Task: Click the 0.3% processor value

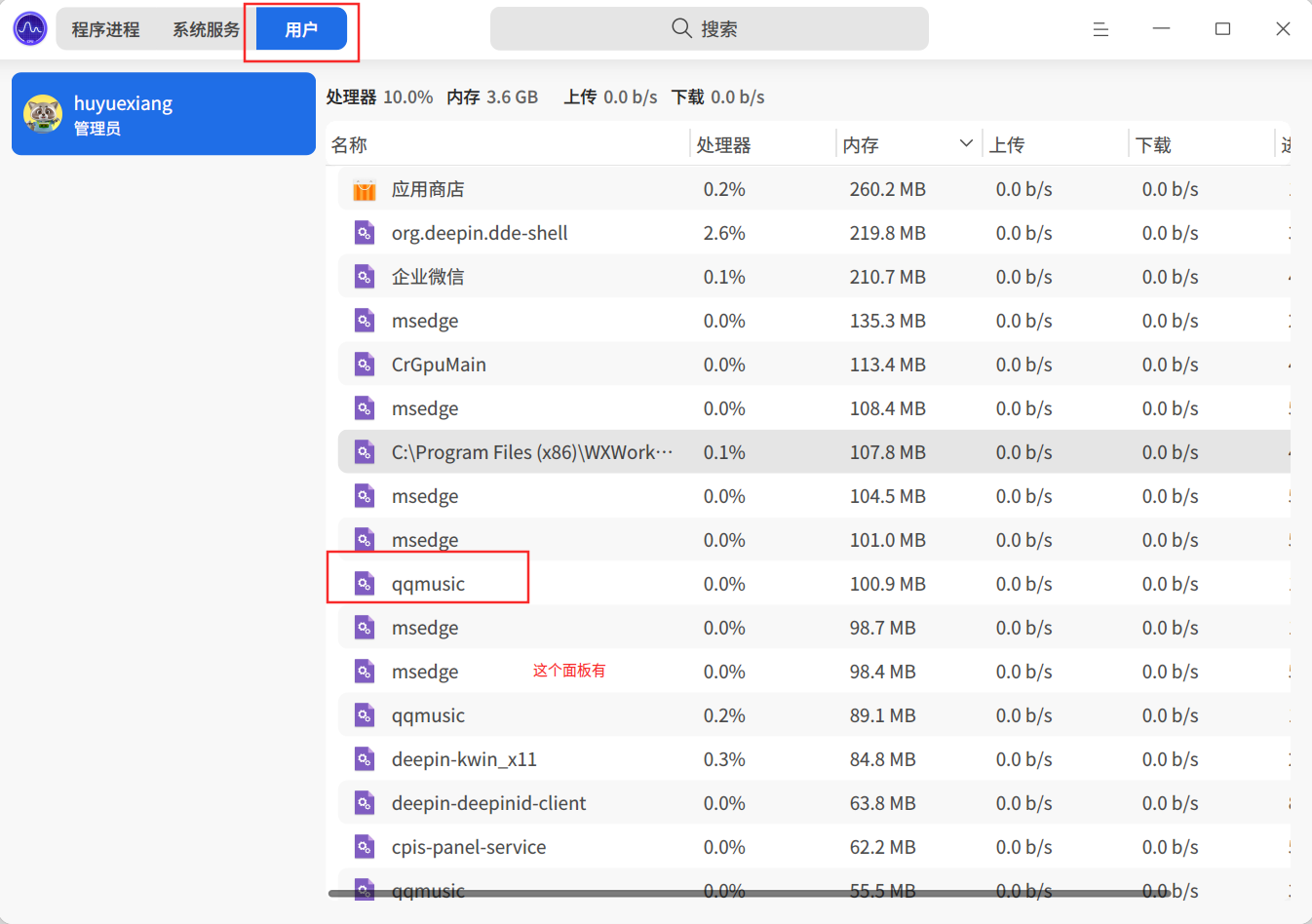Action: click(x=724, y=759)
